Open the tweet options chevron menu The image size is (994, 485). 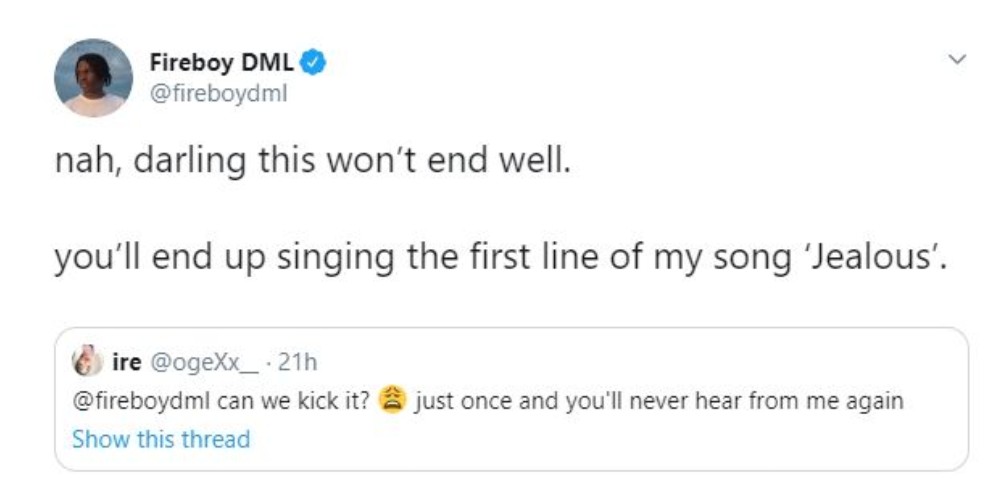click(956, 60)
